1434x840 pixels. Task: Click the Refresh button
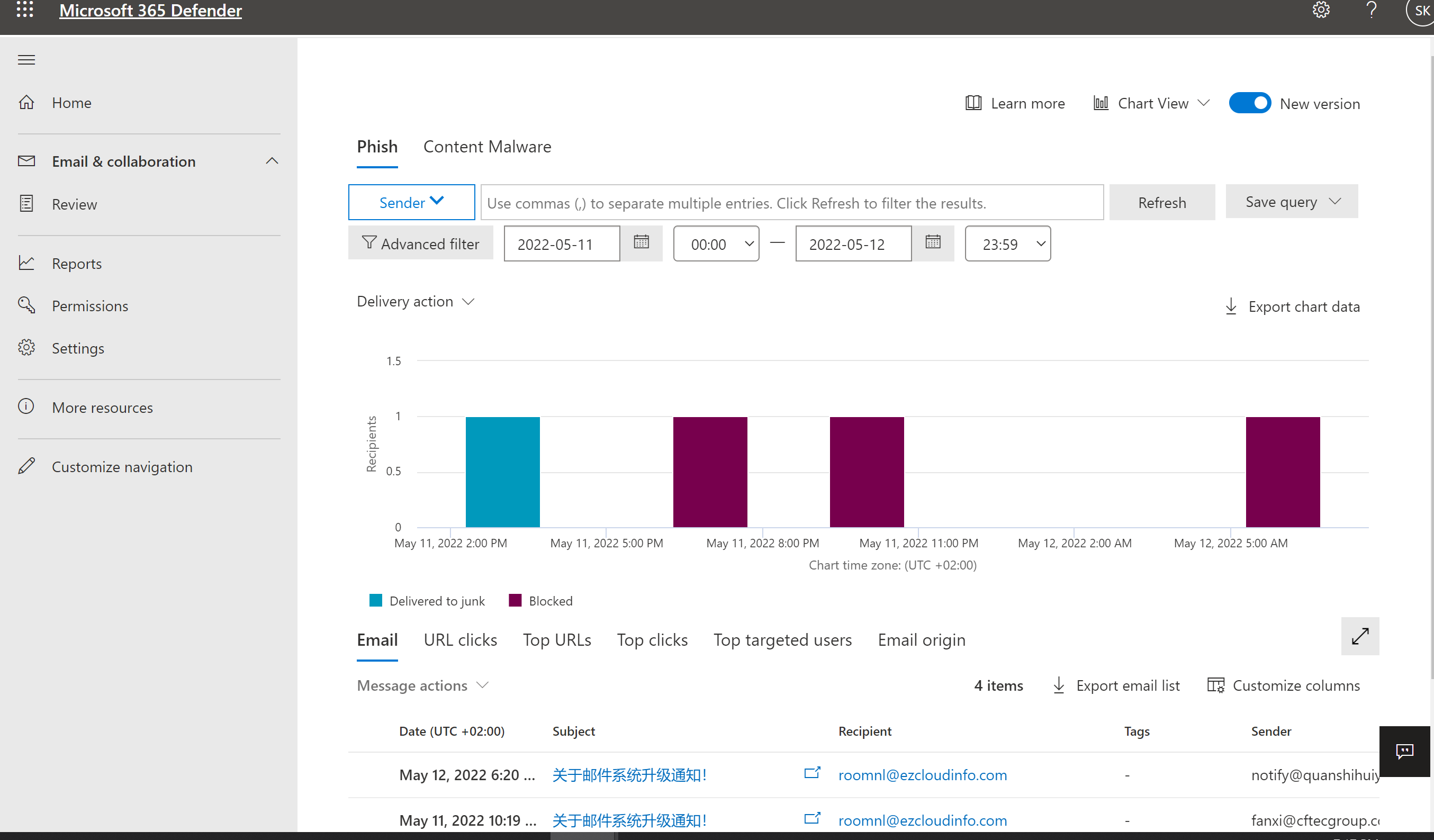click(1162, 203)
